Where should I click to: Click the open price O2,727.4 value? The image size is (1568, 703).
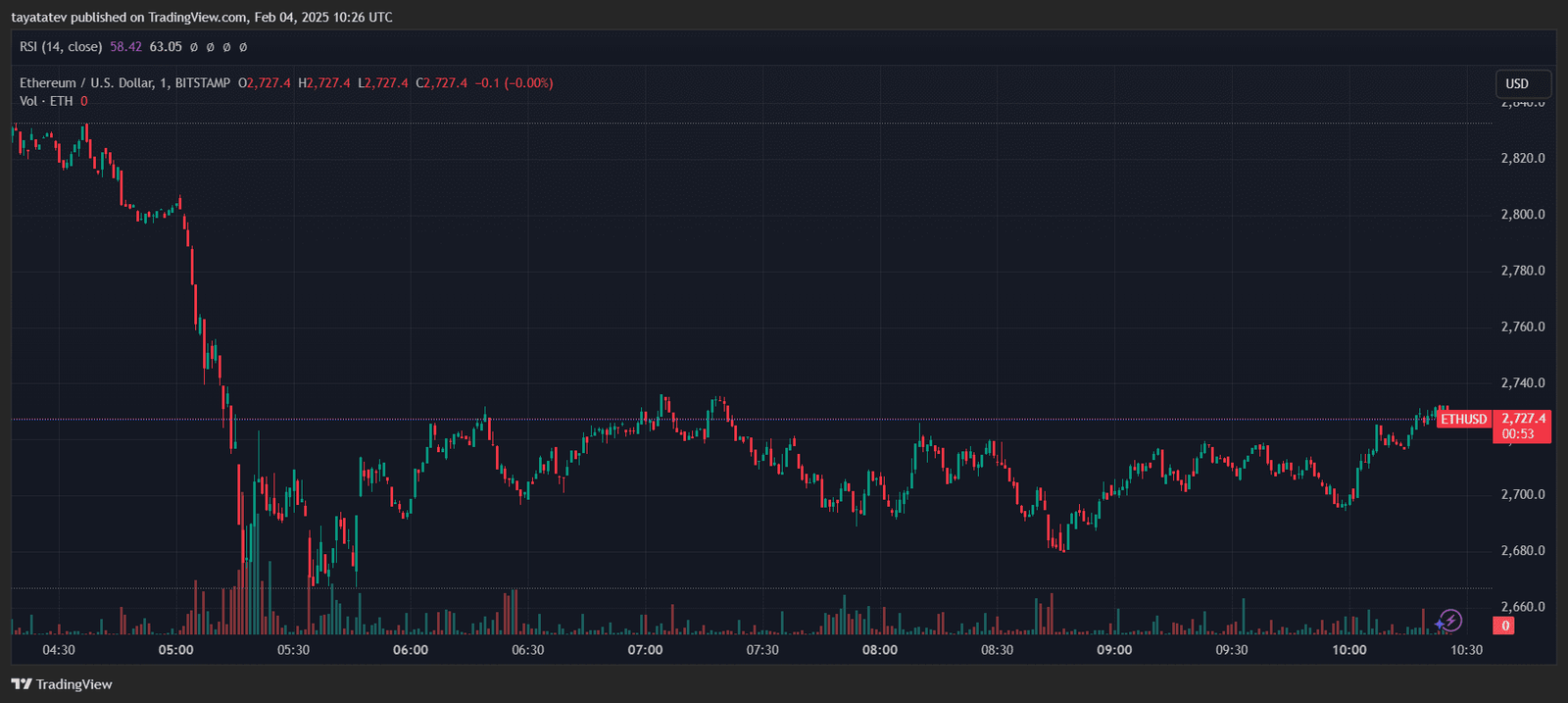click(x=265, y=83)
